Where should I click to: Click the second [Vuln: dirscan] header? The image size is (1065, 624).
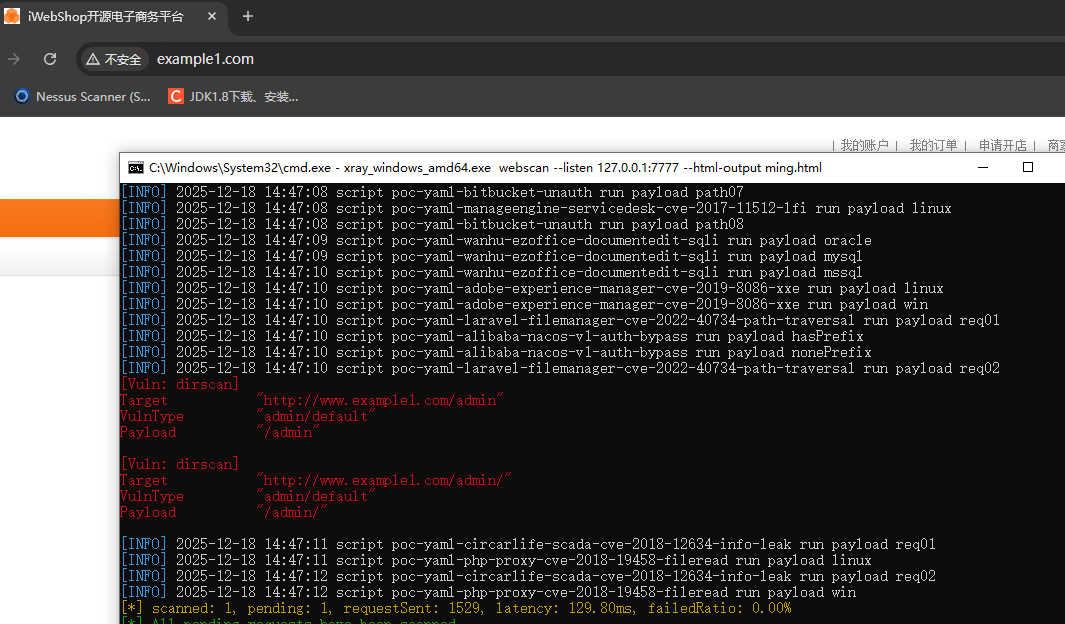coord(180,464)
